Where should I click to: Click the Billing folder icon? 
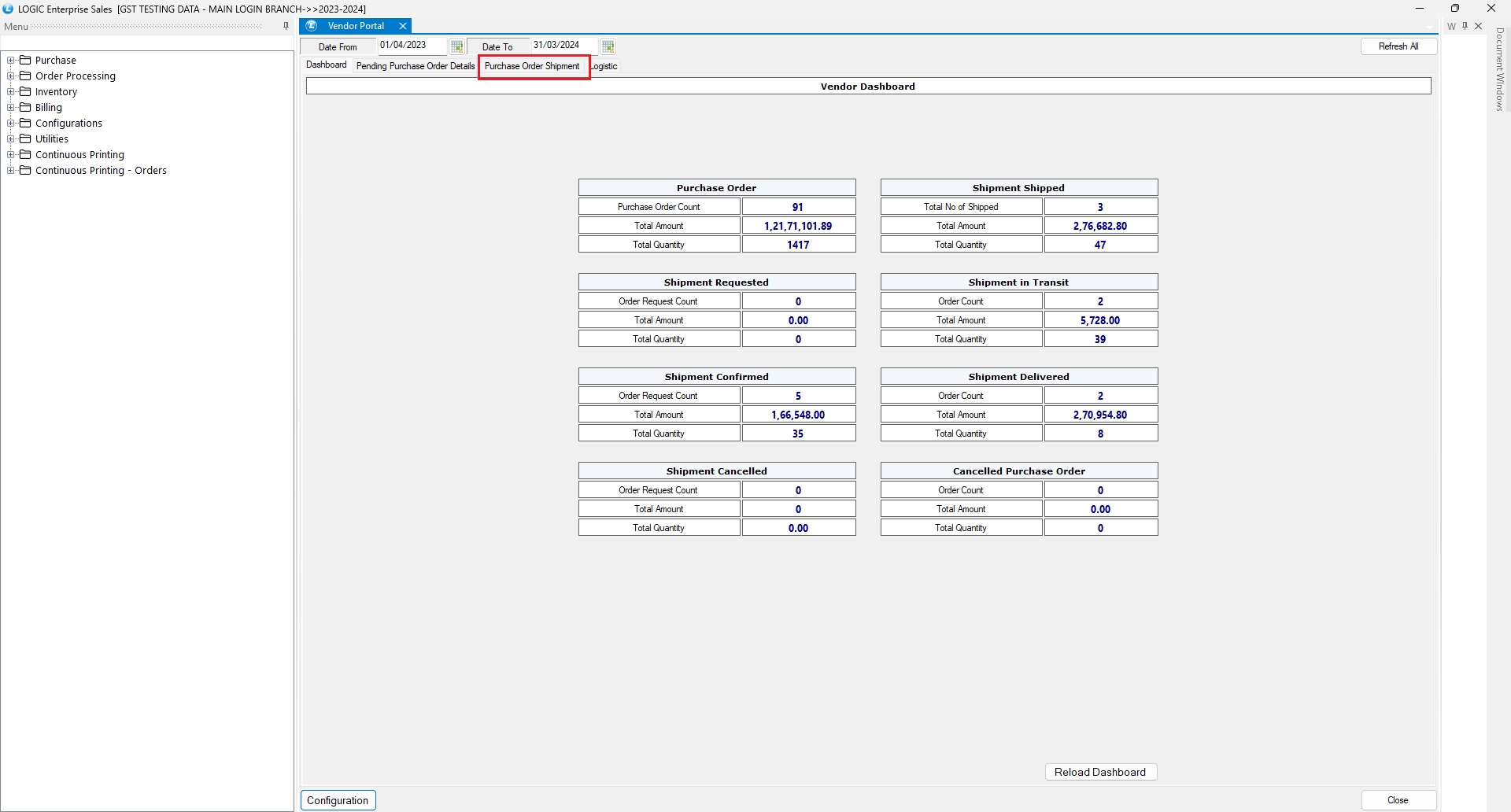(x=25, y=107)
